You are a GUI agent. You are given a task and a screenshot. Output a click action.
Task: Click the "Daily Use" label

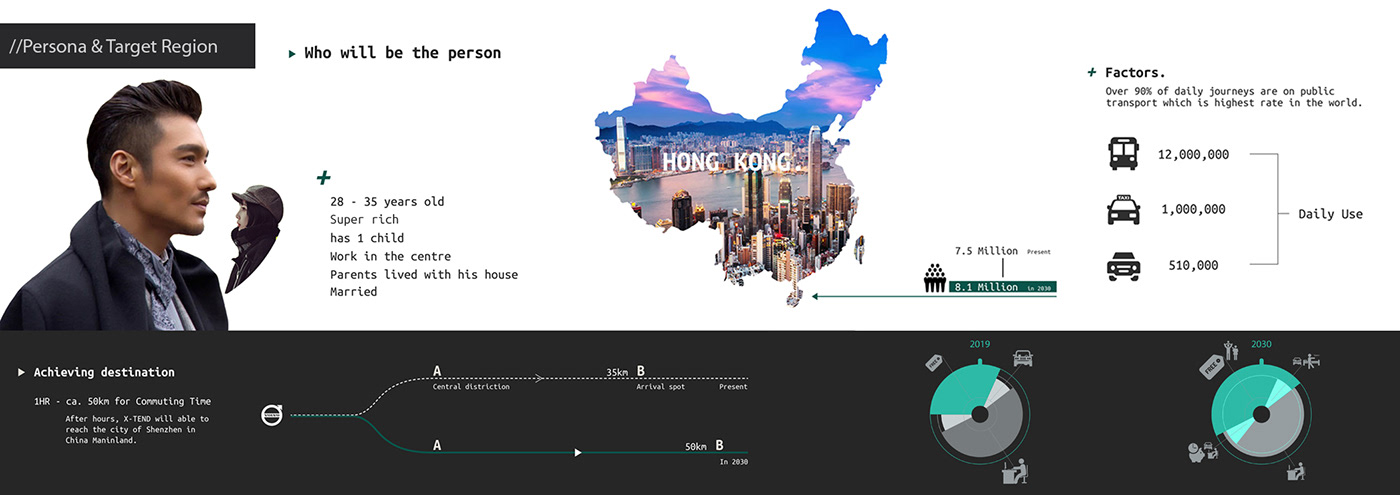click(x=1330, y=214)
